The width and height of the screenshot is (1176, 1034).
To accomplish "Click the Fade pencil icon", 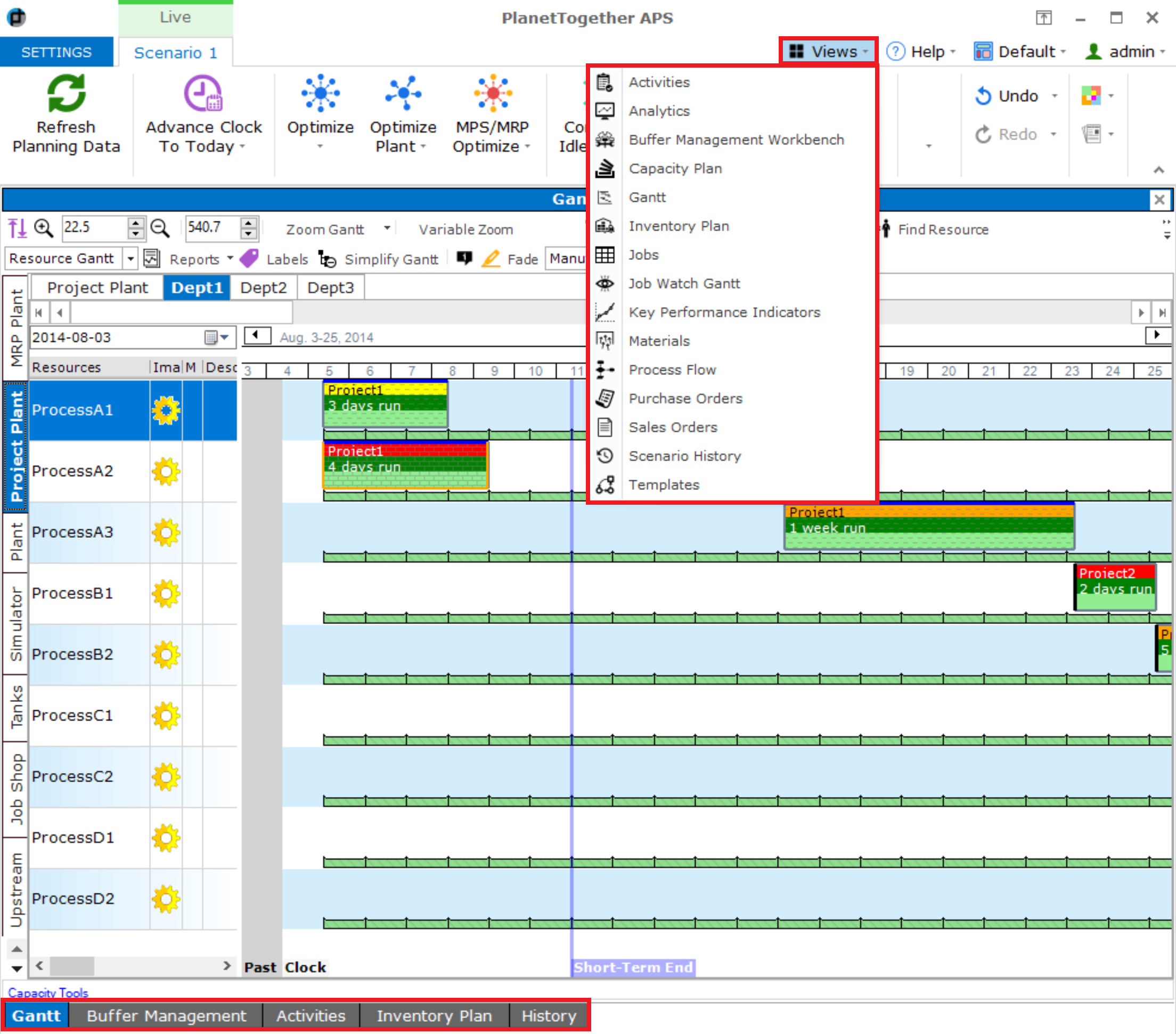I will (491, 259).
